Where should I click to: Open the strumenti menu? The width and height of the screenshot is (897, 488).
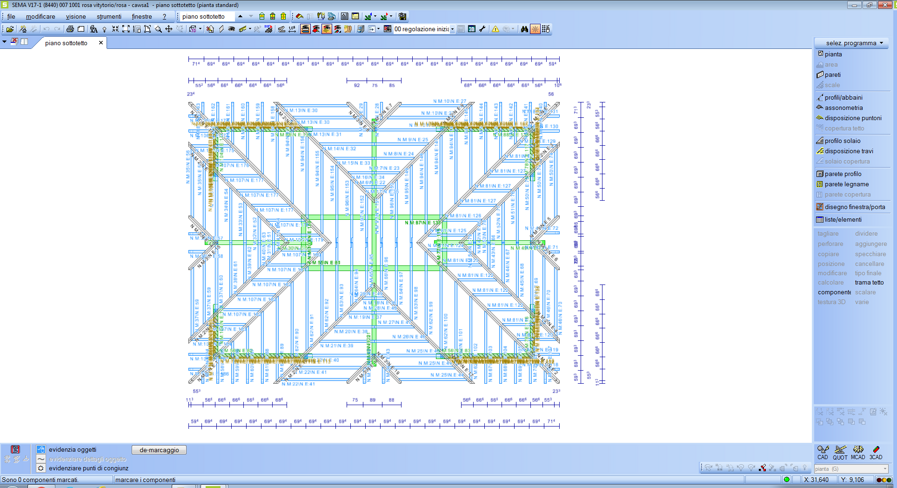pos(109,16)
